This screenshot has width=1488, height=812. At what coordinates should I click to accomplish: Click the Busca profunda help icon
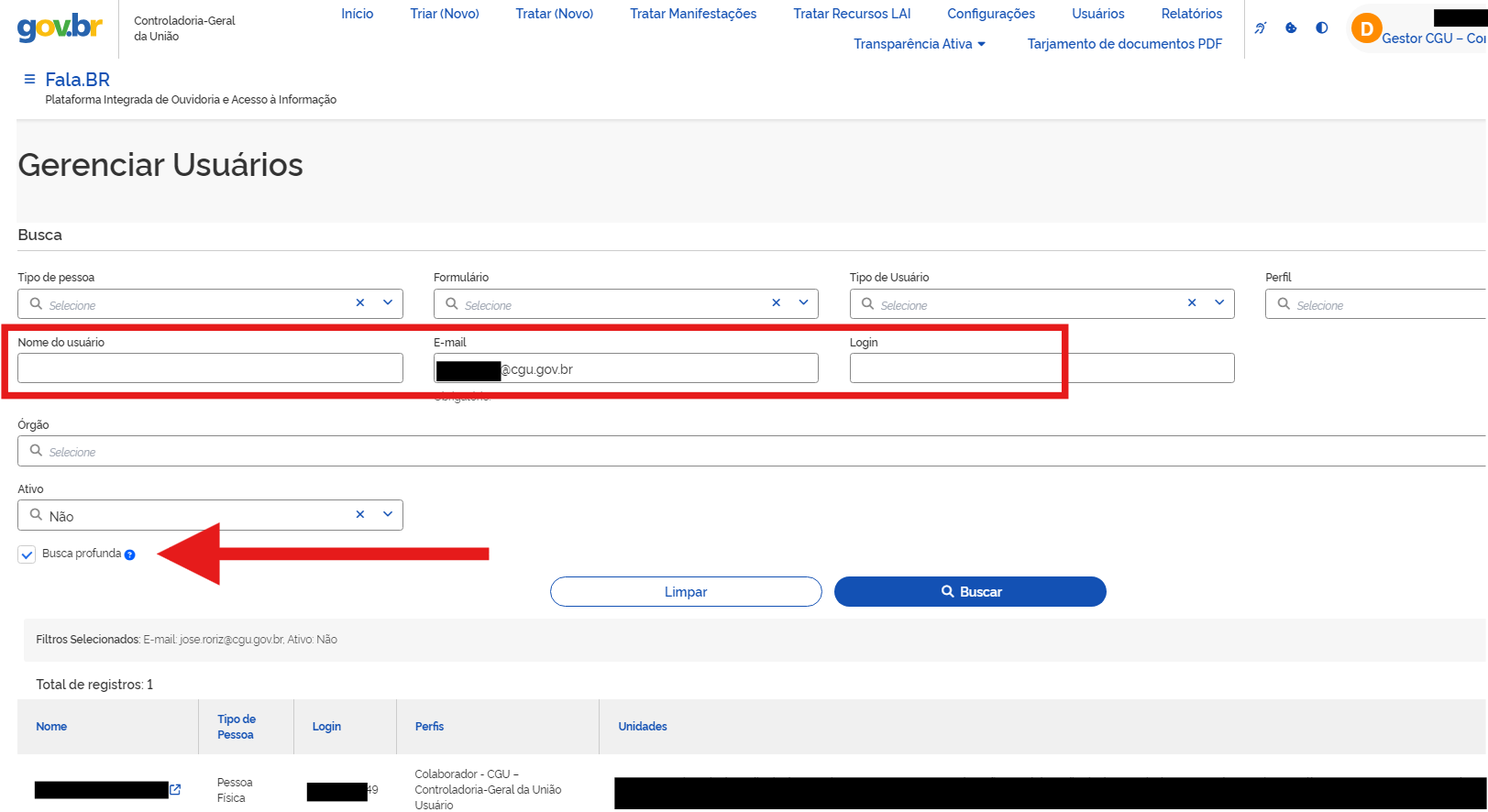[130, 554]
